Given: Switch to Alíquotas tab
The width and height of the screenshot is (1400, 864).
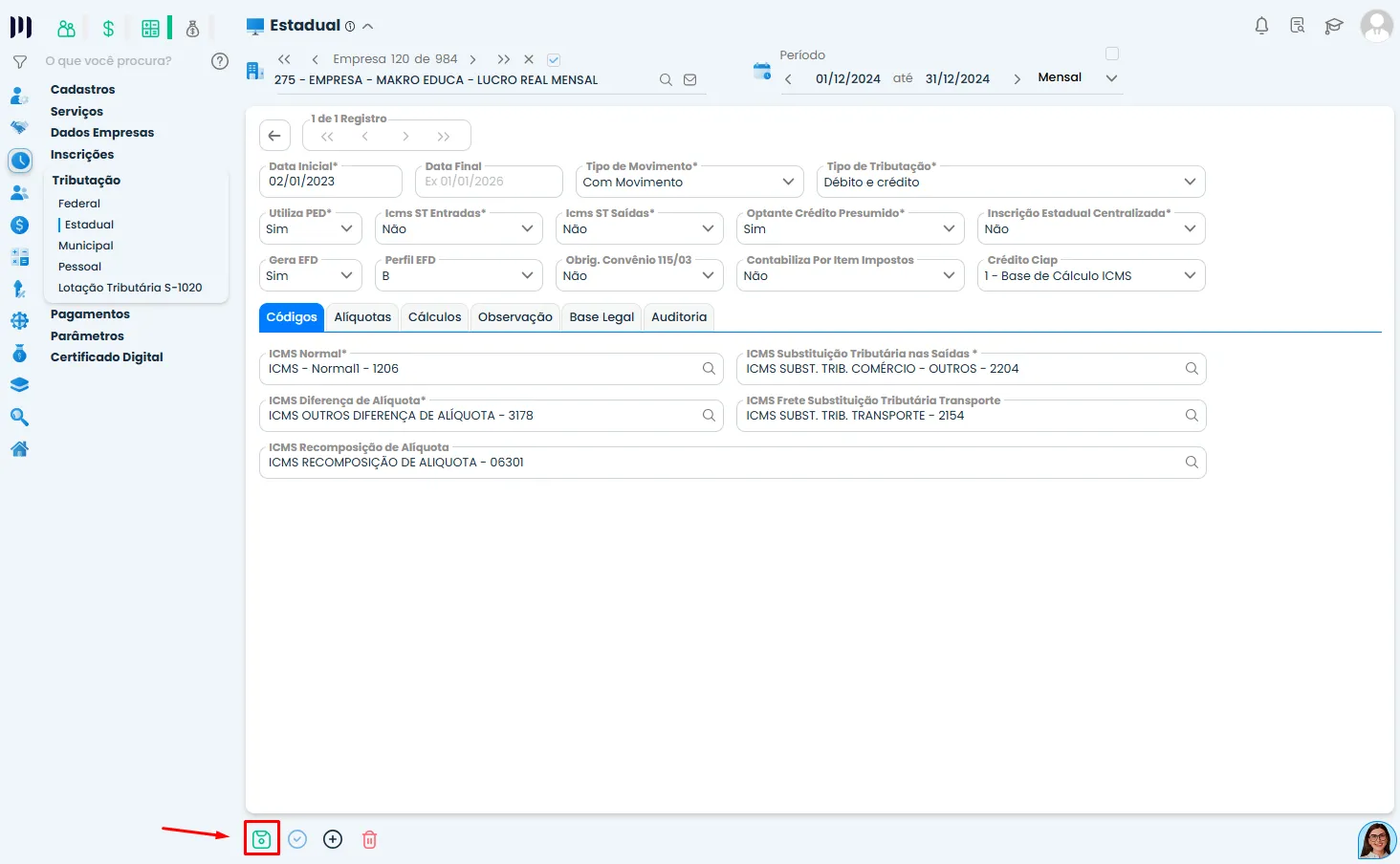Looking at the screenshot, I should click(362, 317).
